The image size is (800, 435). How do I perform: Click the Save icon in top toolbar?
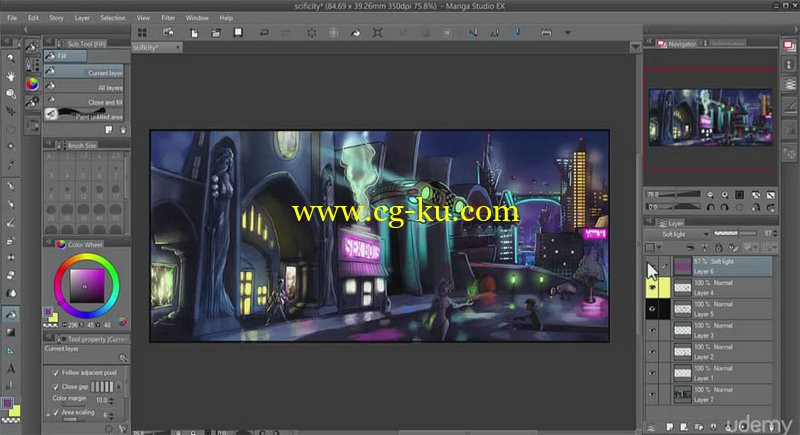238,33
